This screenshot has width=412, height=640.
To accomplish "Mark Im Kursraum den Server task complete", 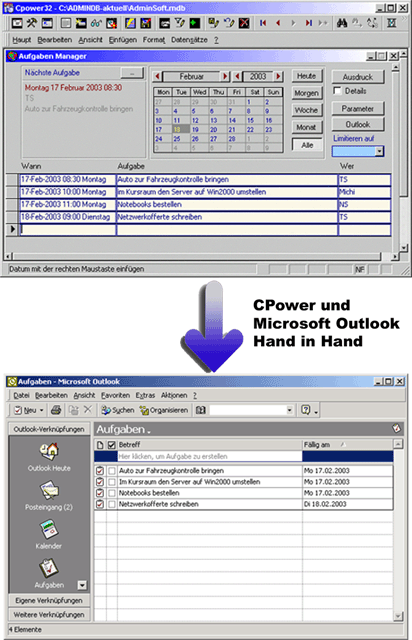I will tap(112, 482).
